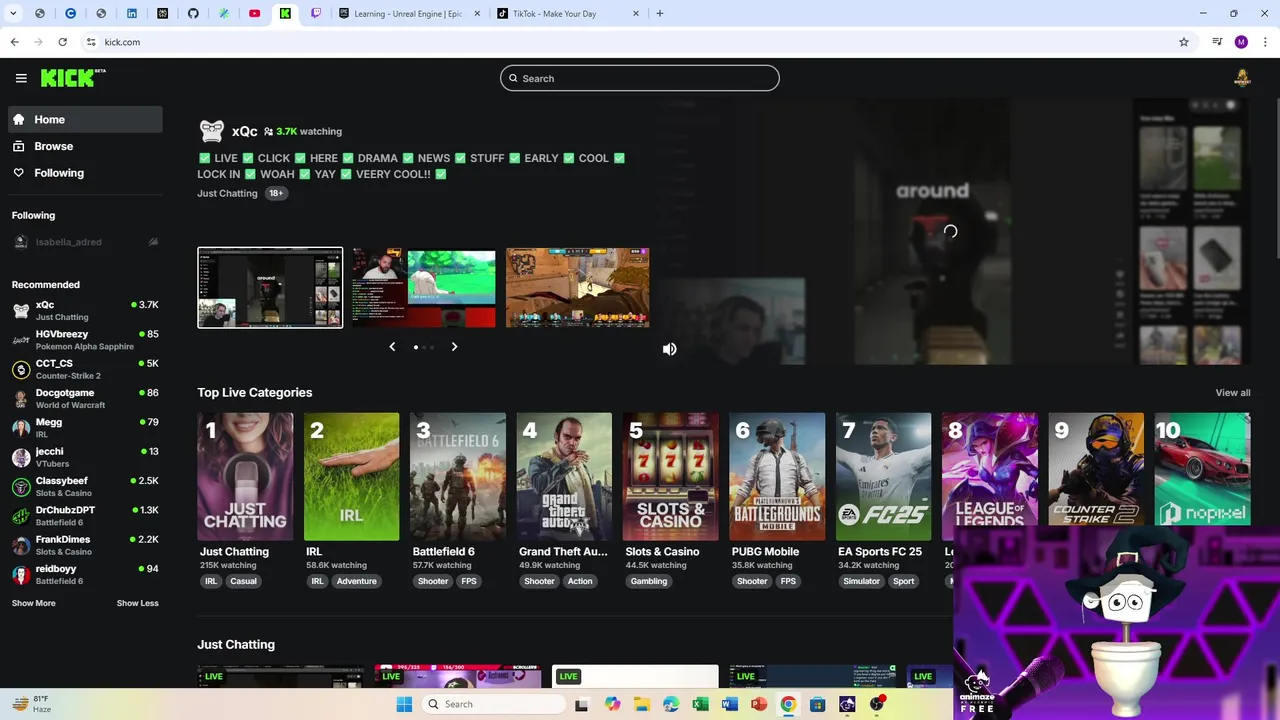Click the Chrome profile M avatar

[1241, 42]
